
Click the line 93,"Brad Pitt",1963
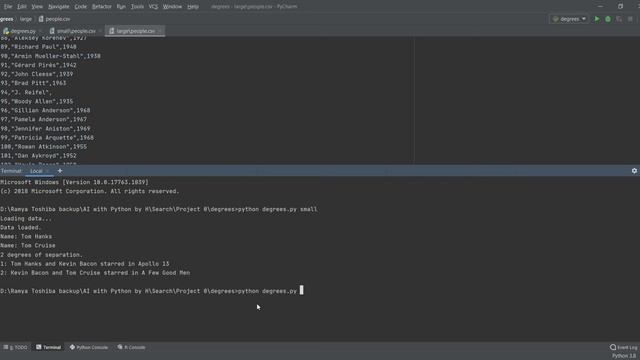tap(33, 83)
